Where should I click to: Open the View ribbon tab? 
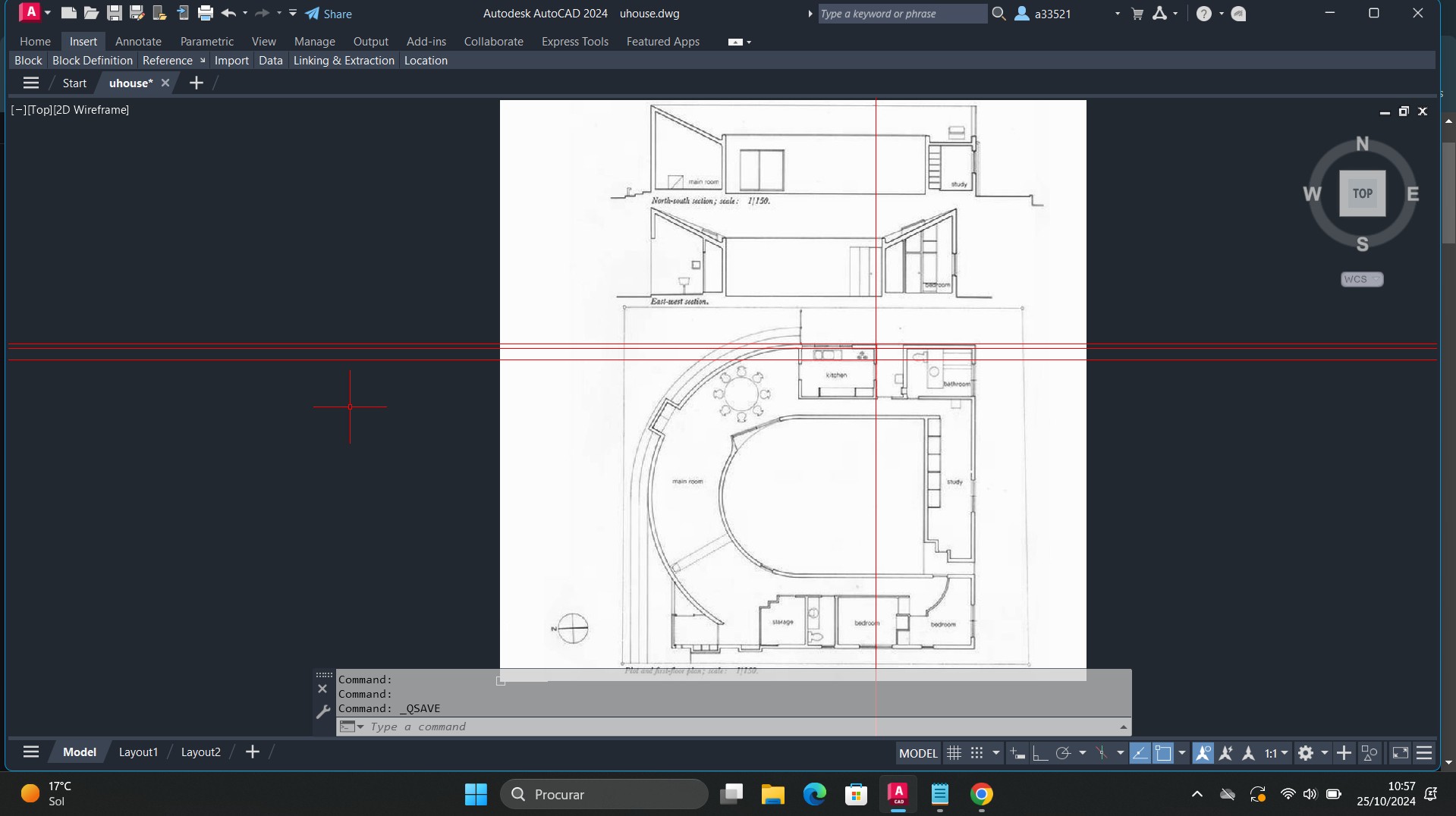pyautogui.click(x=263, y=42)
